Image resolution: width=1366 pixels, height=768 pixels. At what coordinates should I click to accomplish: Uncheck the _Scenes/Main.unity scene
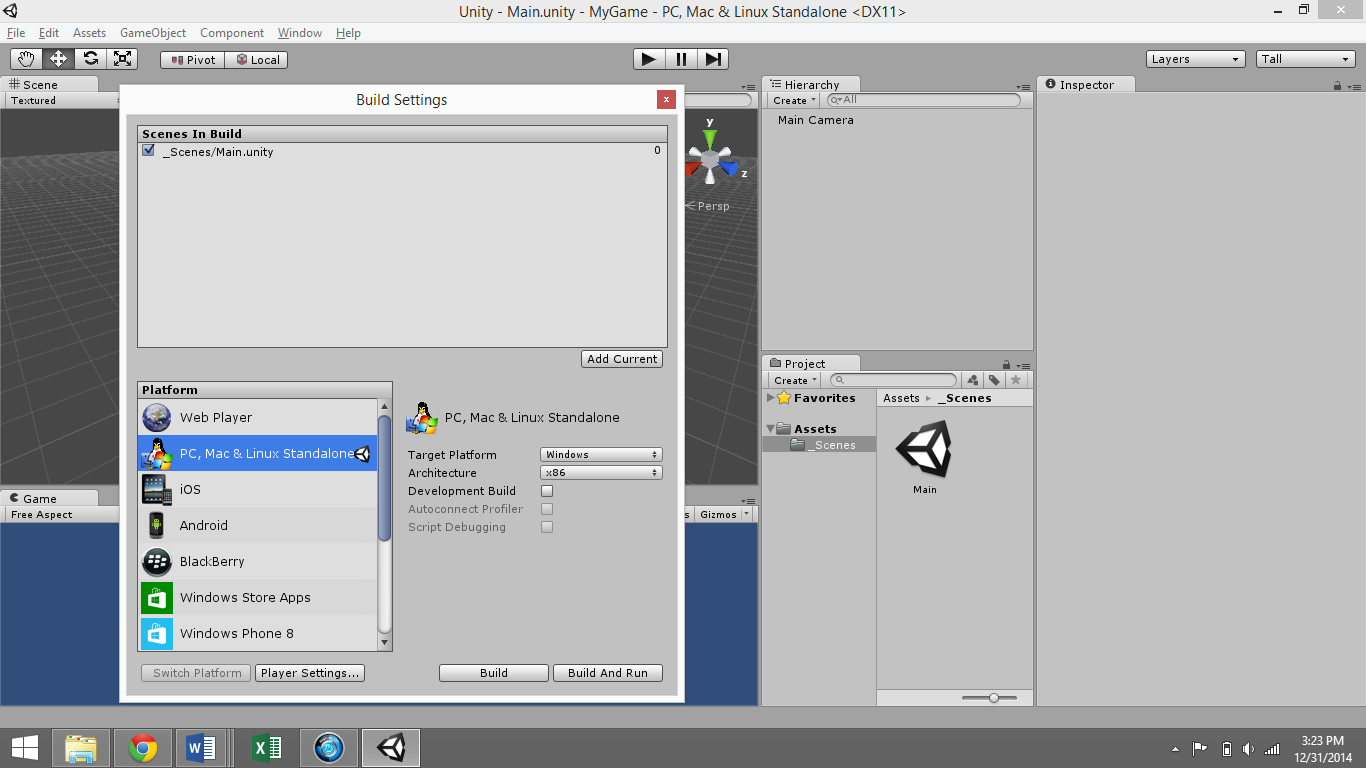click(x=147, y=151)
